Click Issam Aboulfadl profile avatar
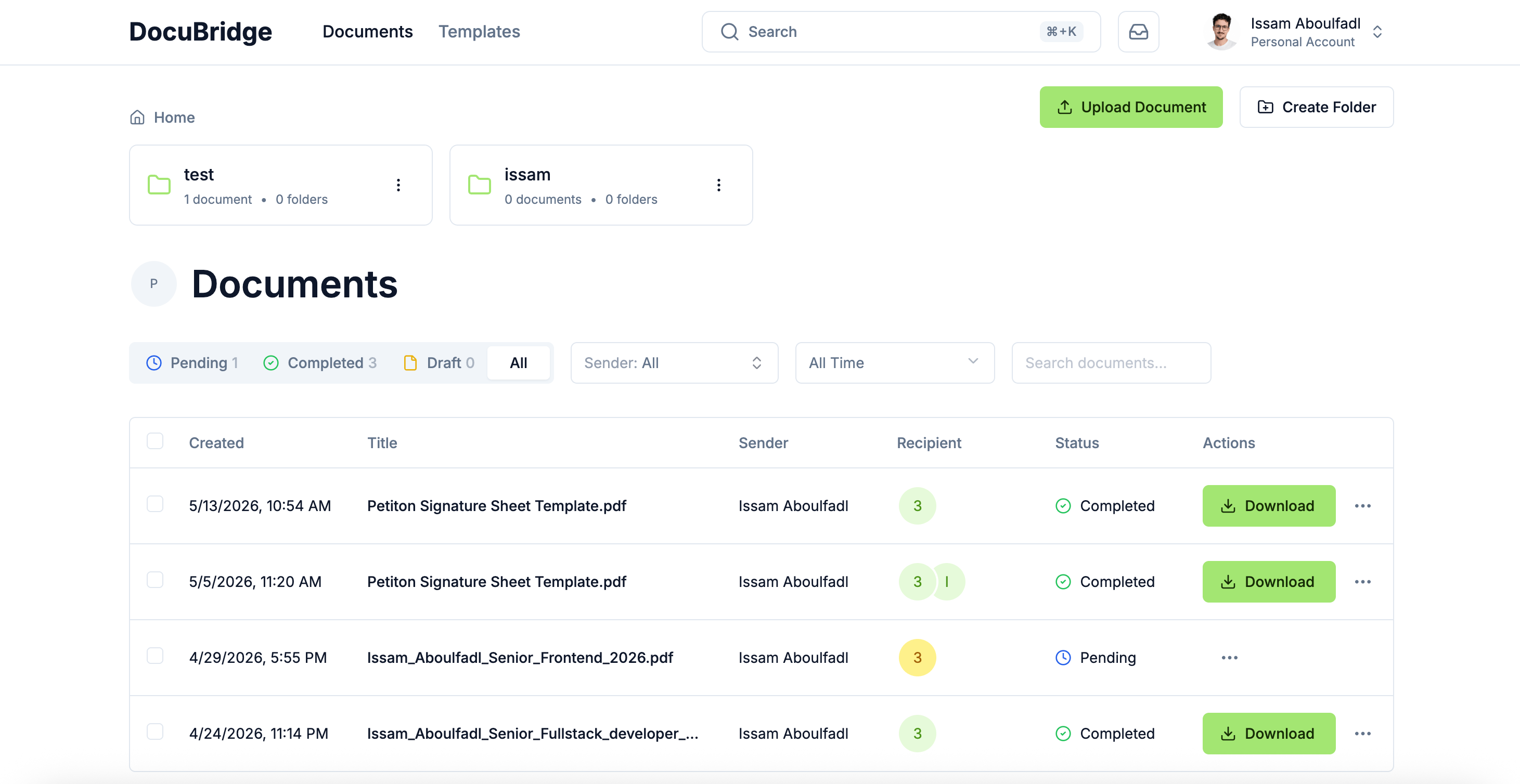Image resolution: width=1520 pixels, height=784 pixels. point(1221,32)
